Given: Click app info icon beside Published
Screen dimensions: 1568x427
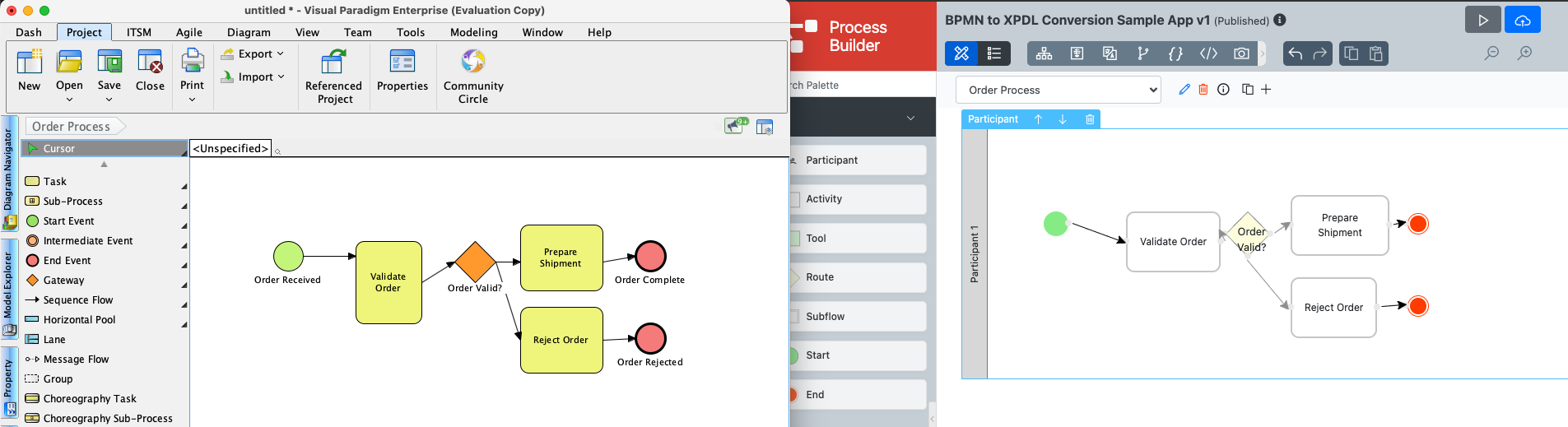Looking at the screenshot, I should point(1280,21).
